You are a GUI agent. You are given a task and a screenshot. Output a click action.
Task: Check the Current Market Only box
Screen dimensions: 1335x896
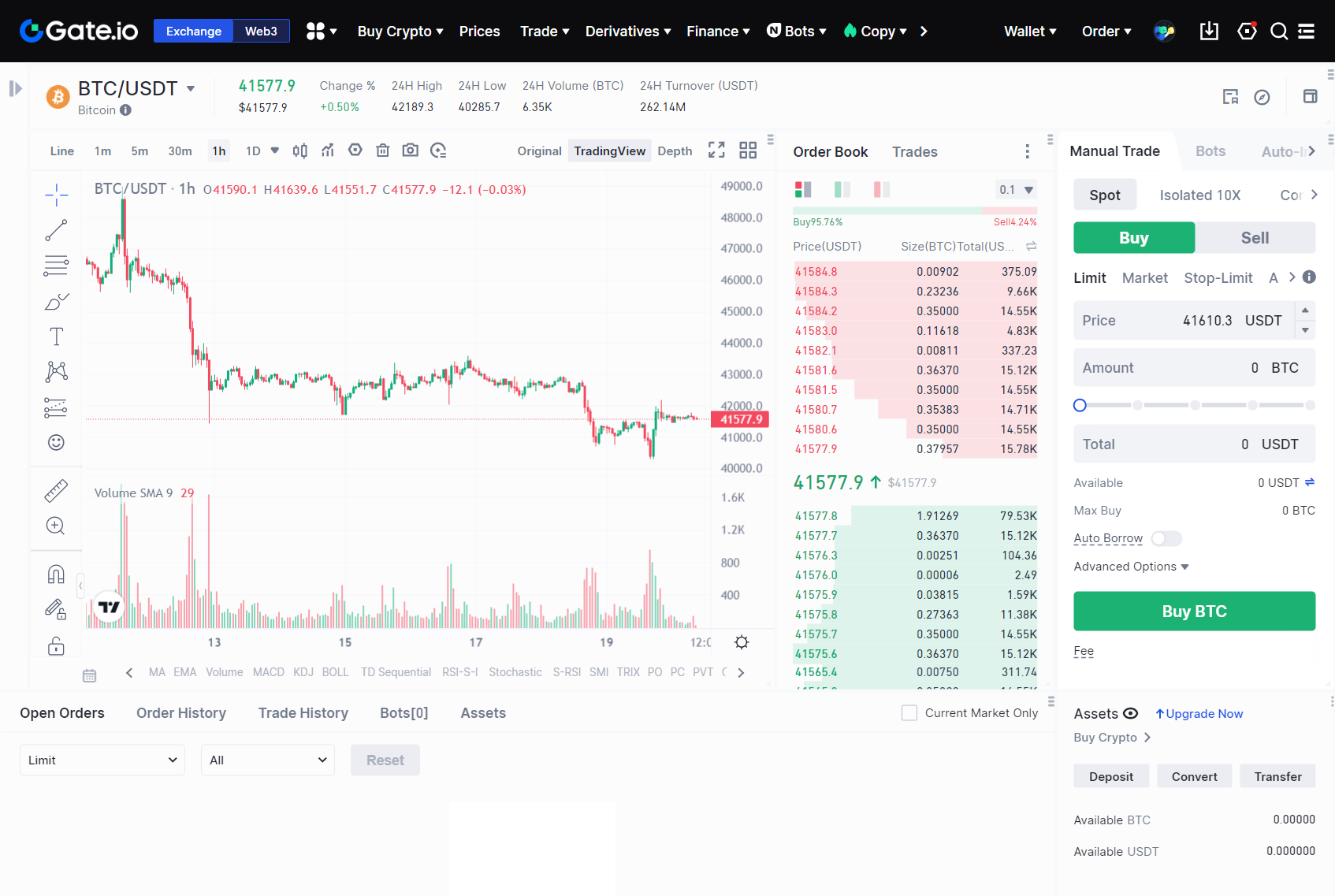909,713
